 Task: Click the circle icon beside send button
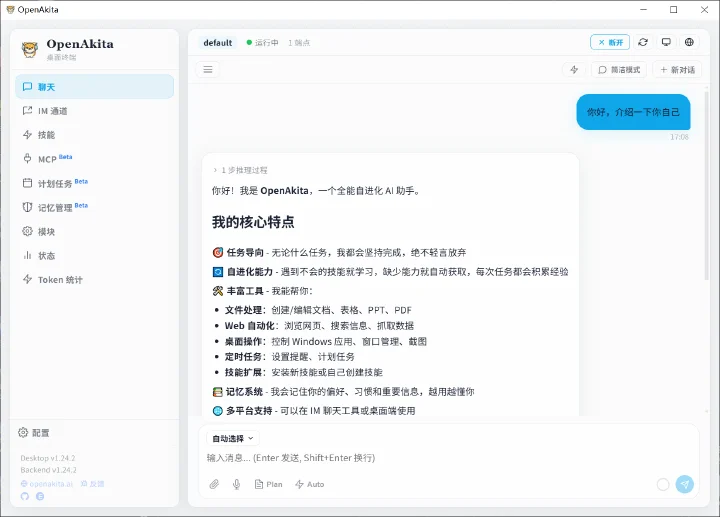(663, 484)
